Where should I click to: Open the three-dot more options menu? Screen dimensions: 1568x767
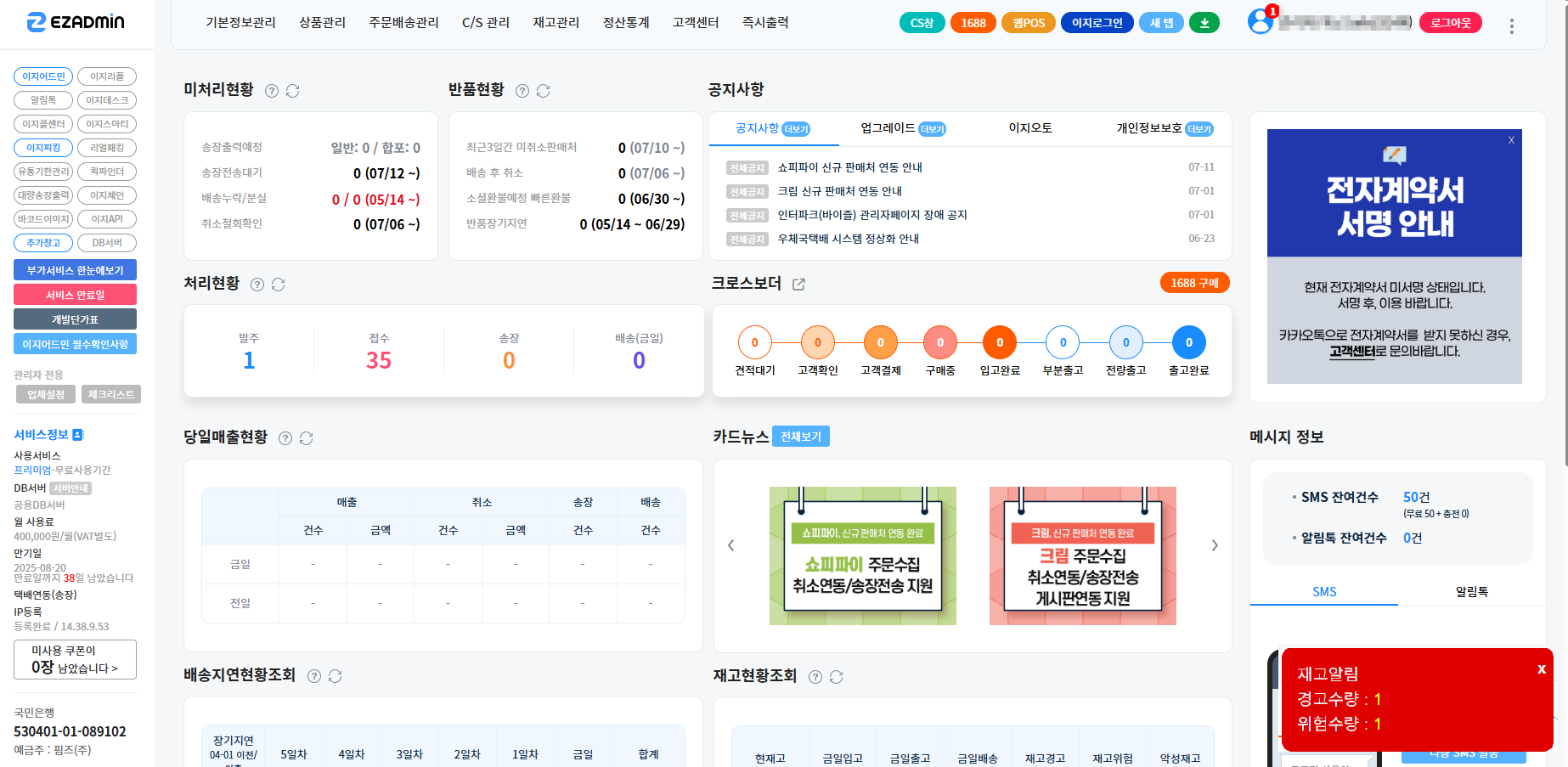[x=1511, y=26]
